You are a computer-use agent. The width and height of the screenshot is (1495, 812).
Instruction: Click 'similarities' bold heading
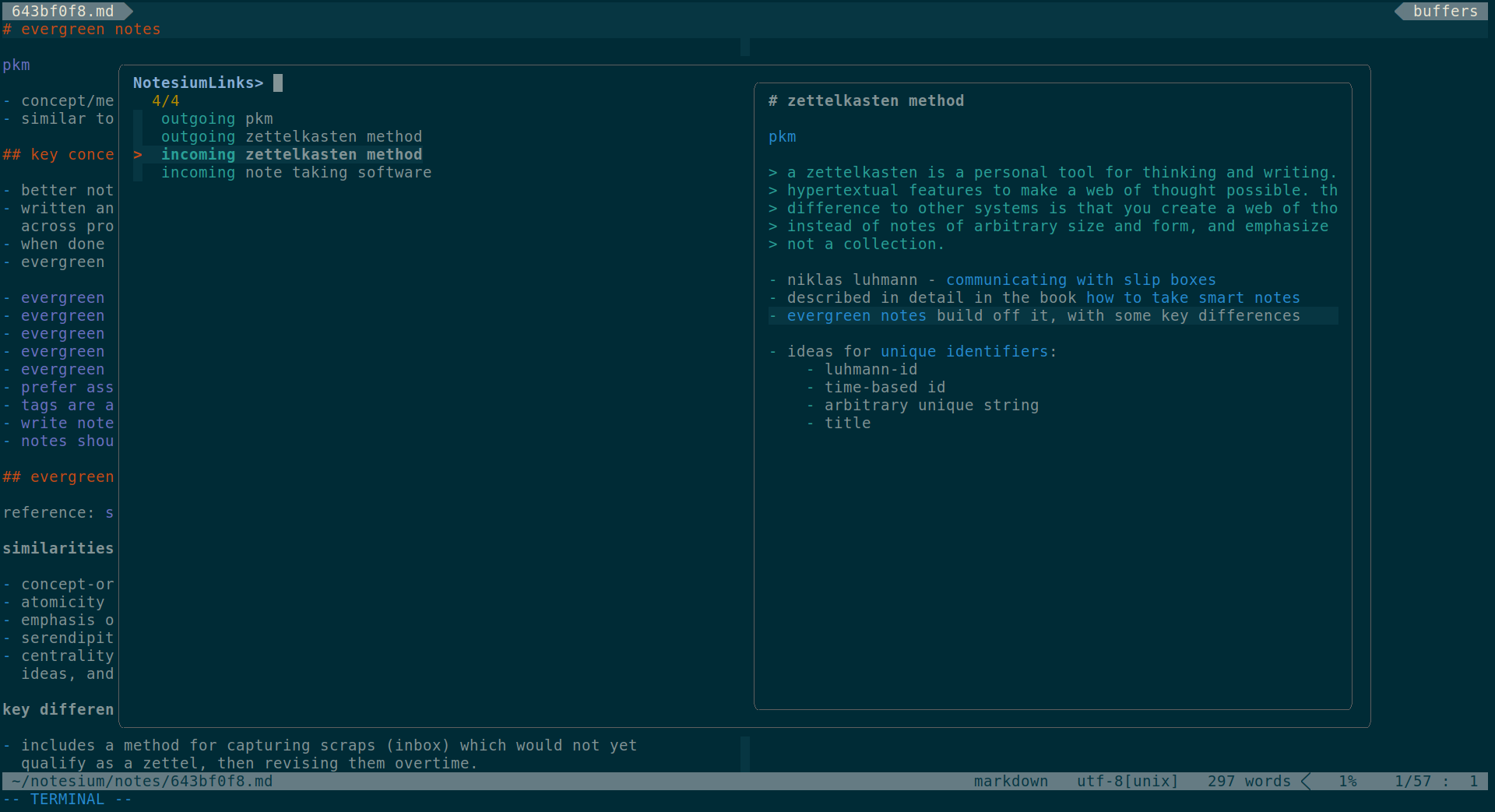(x=58, y=548)
